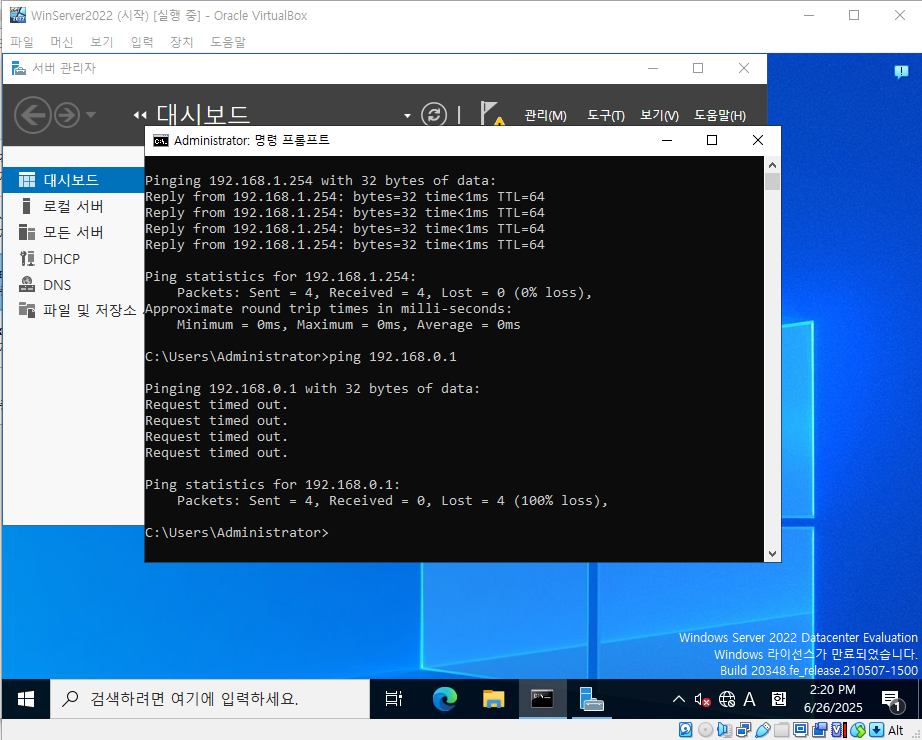922x740 pixels.
Task: Click VirtualBox network adapter indicator
Action: pyautogui.click(x=744, y=729)
